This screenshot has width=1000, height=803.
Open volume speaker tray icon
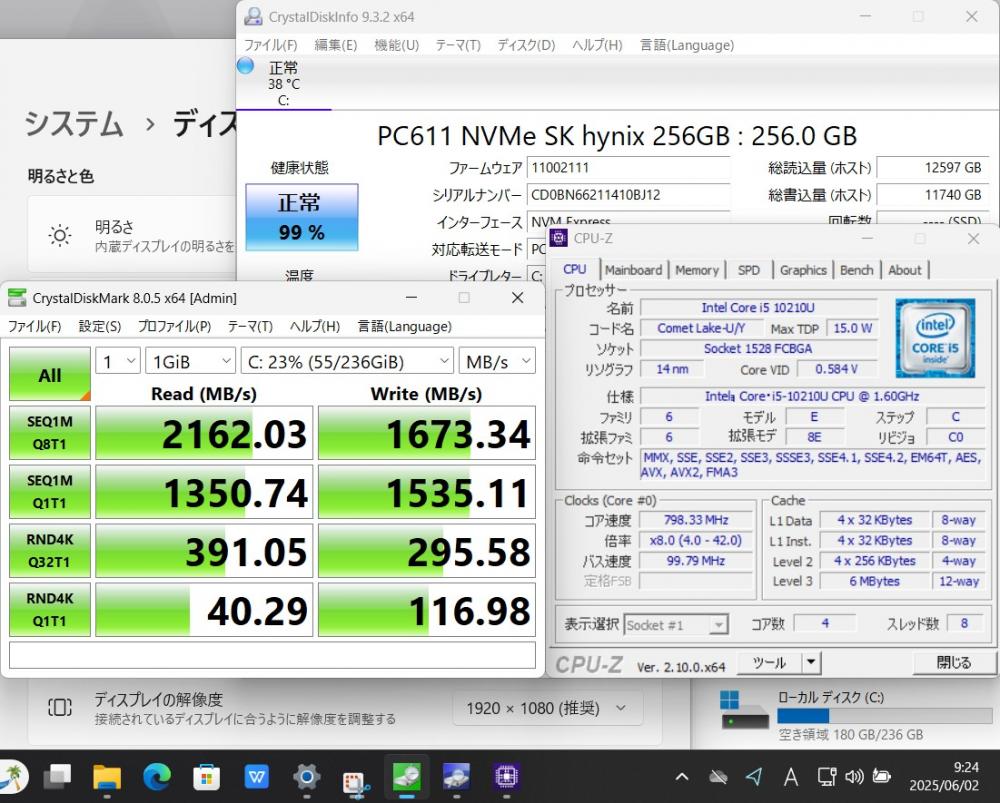854,776
